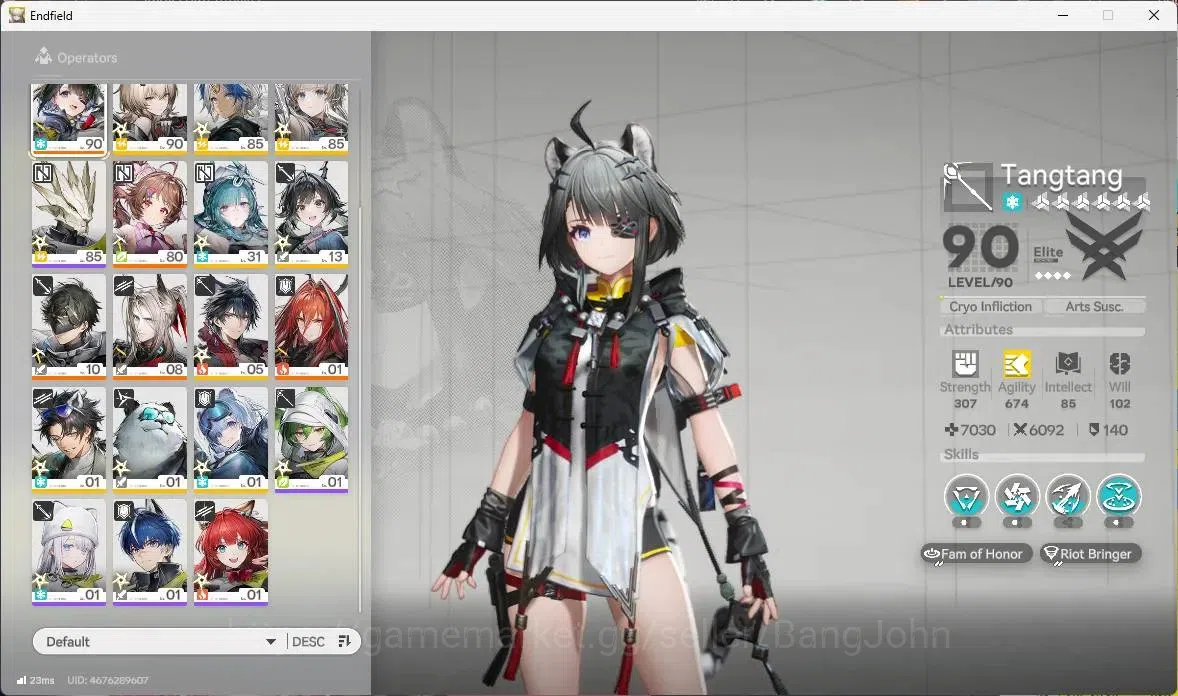
Task: Select the white-haired horned level 08 operator
Action: 150,326
